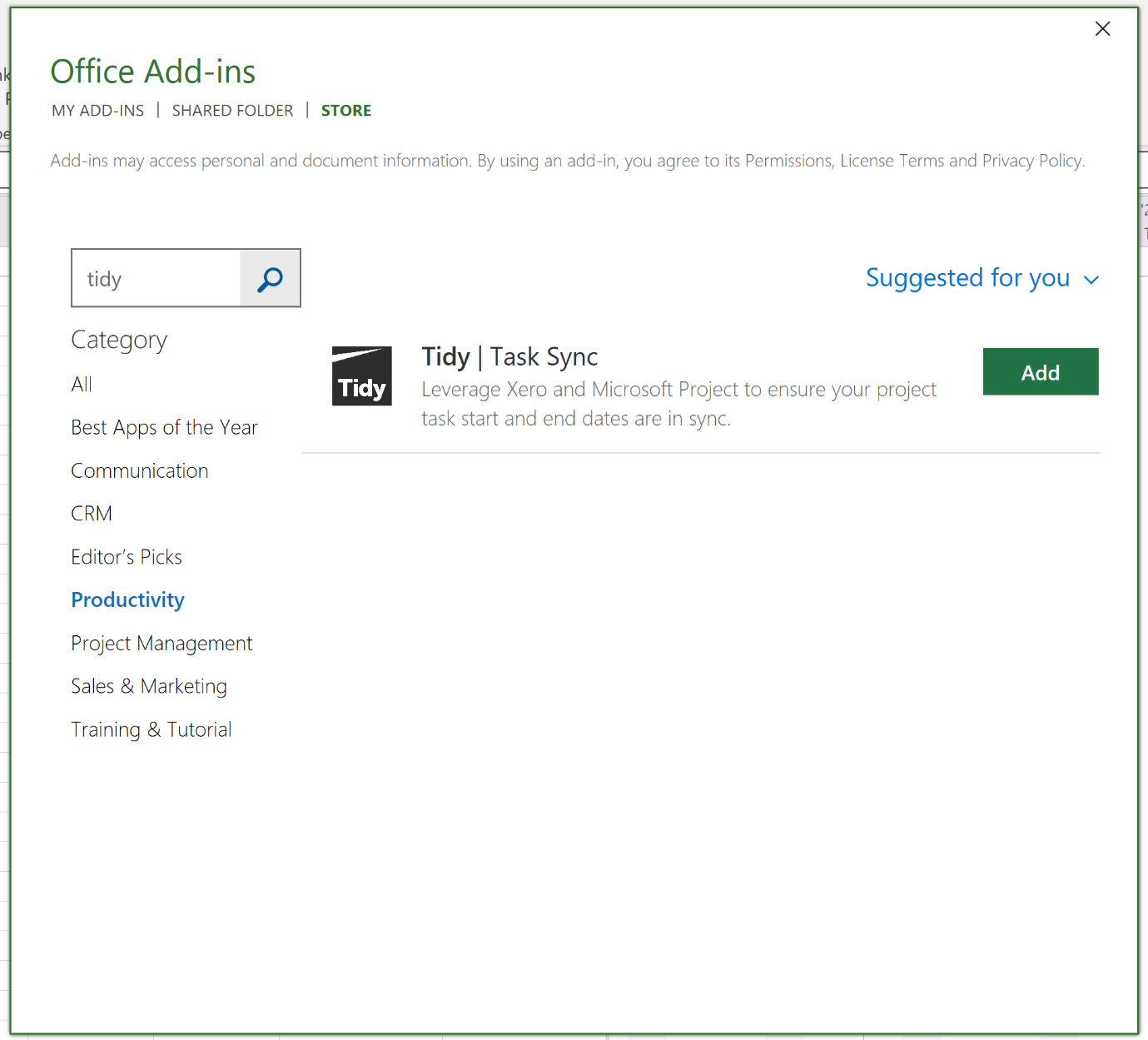Expand the Suggested for you sort dropdown

[x=982, y=278]
